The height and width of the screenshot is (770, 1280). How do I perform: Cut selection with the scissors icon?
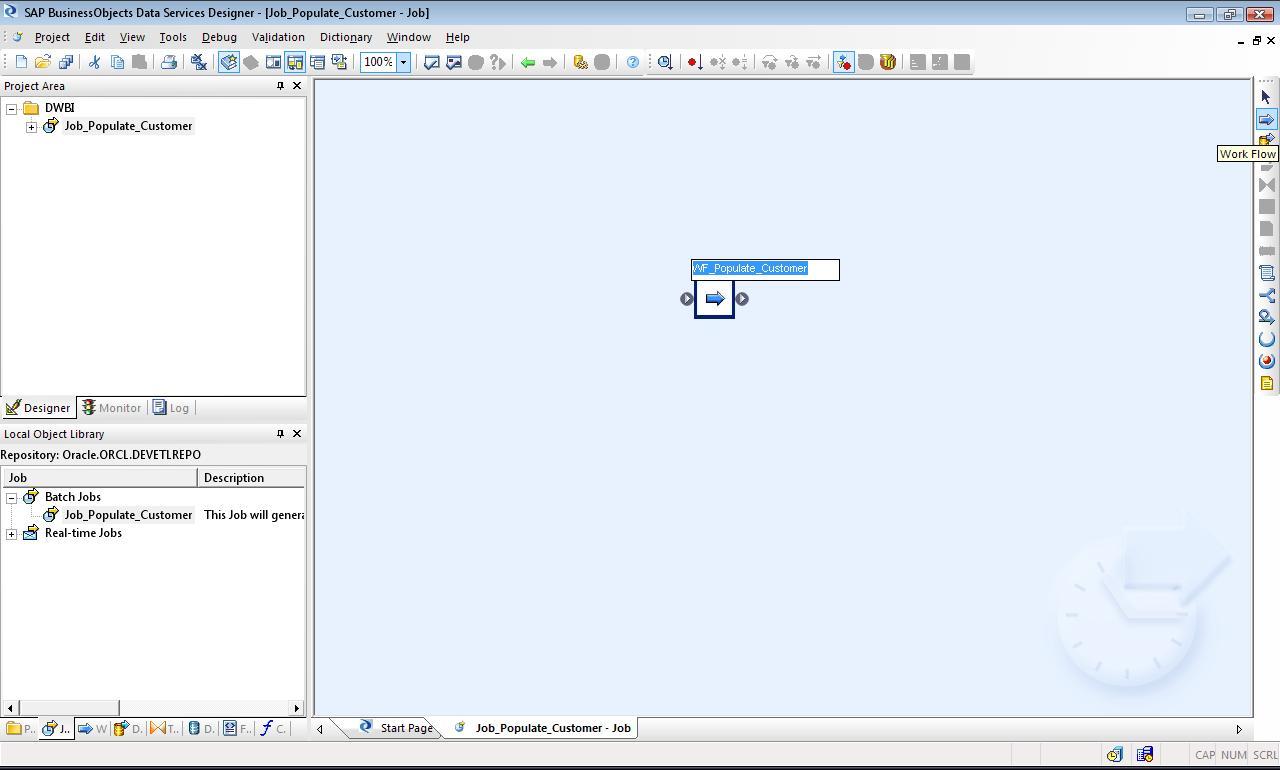coord(95,62)
